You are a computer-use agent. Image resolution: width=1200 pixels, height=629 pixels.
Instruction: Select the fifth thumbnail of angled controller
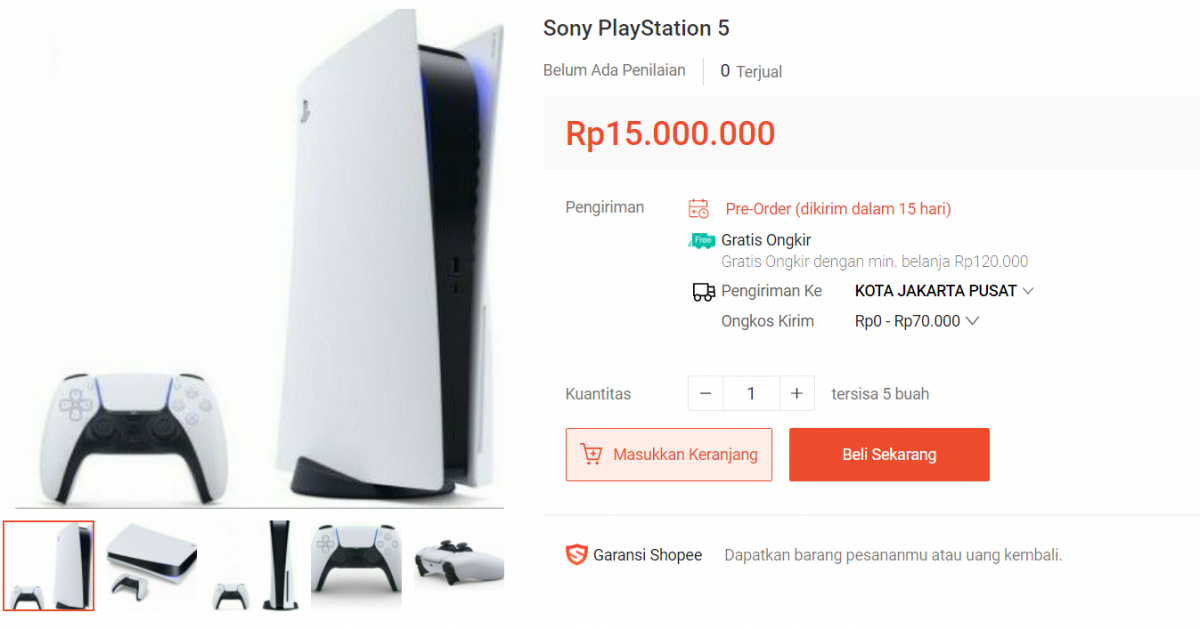point(459,565)
